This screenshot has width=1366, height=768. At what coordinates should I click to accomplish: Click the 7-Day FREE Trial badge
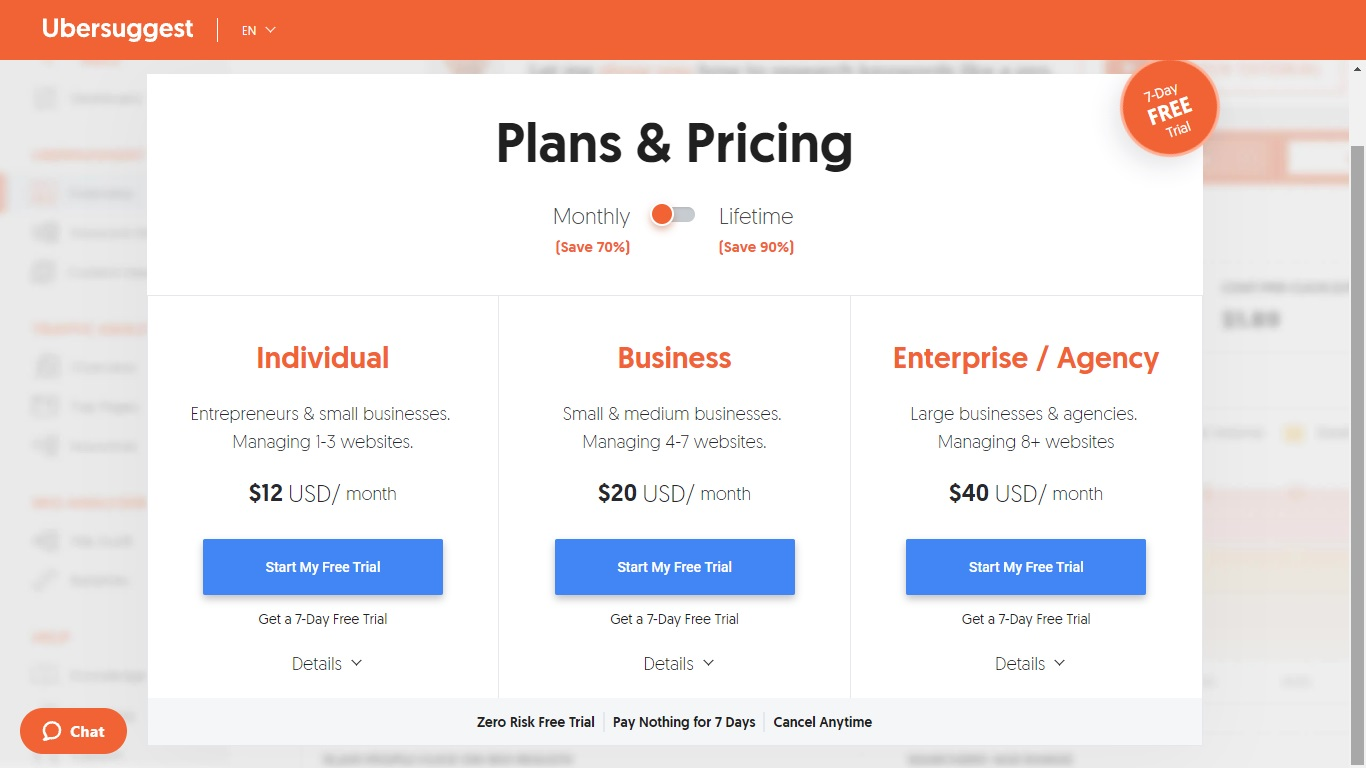pyautogui.click(x=1169, y=108)
